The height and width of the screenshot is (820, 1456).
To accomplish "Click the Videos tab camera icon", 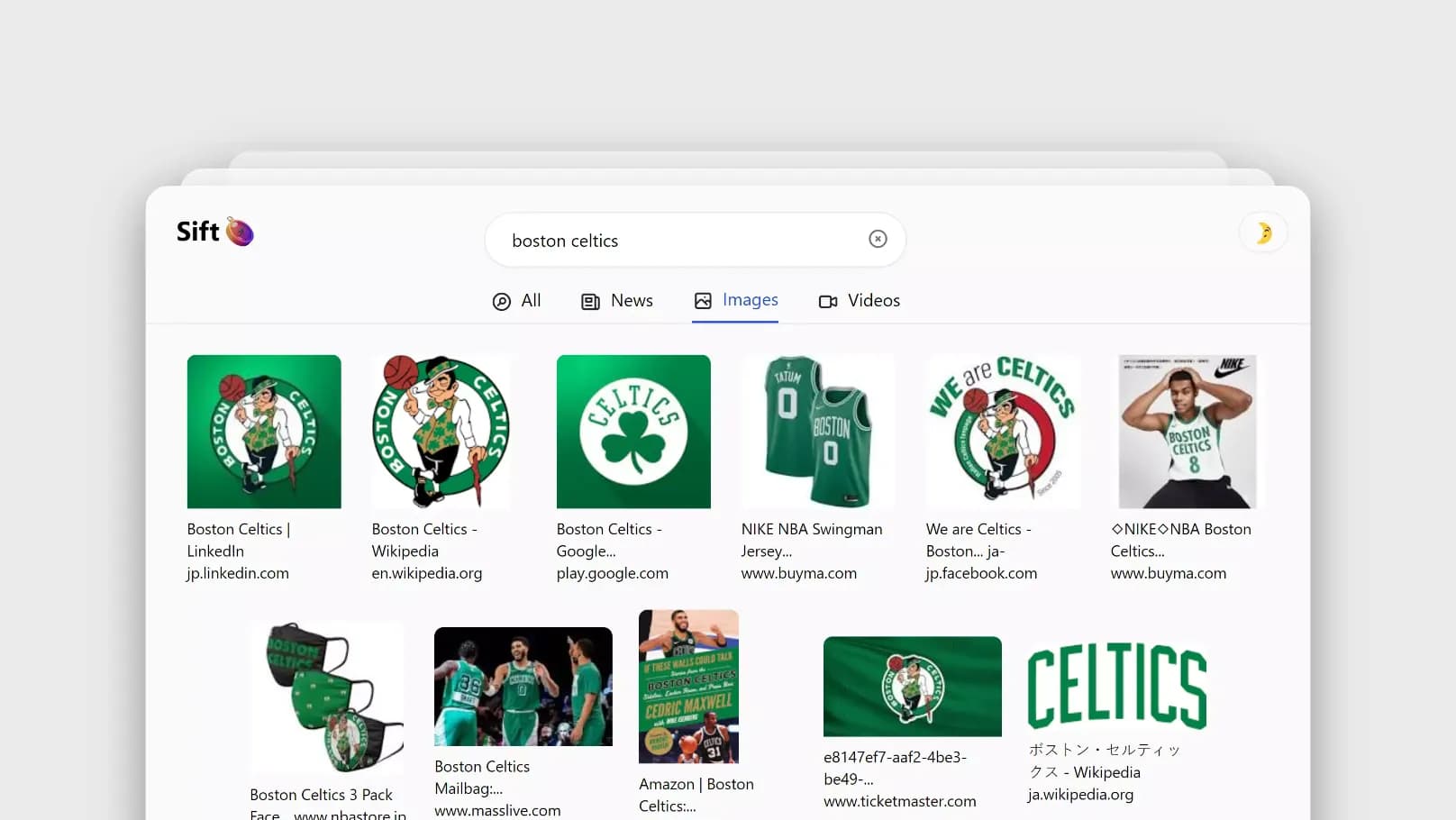I will tap(828, 302).
